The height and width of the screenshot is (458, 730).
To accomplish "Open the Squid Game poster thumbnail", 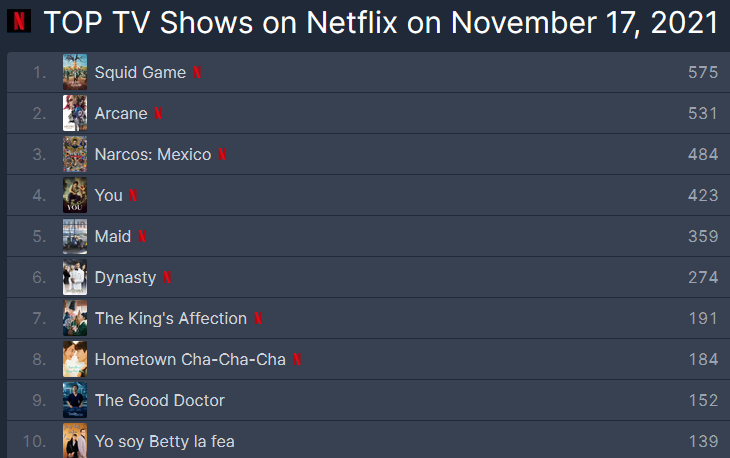I will [75, 72].
